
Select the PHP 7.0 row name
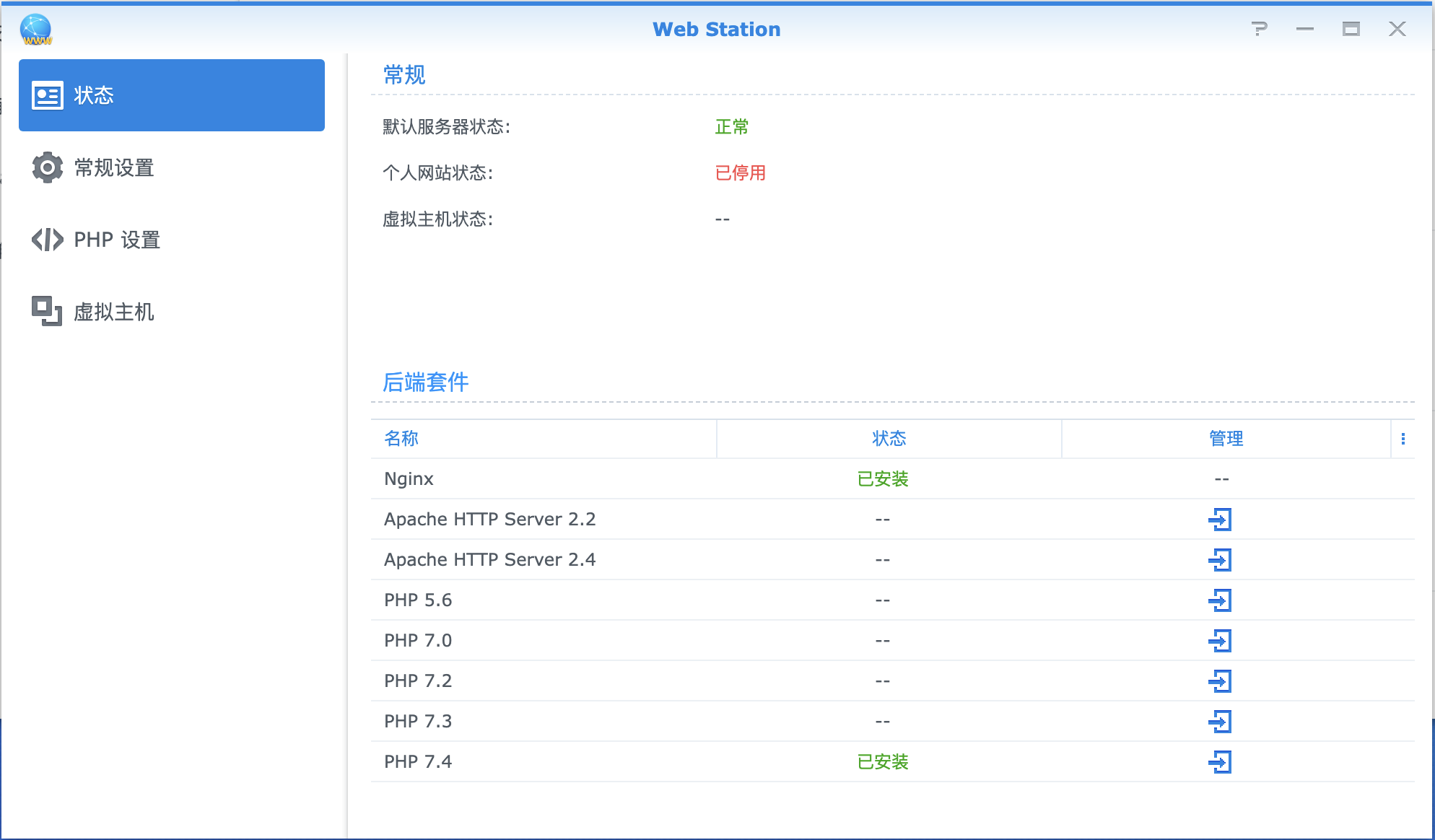pyautogui.click(x=418, y=641)
